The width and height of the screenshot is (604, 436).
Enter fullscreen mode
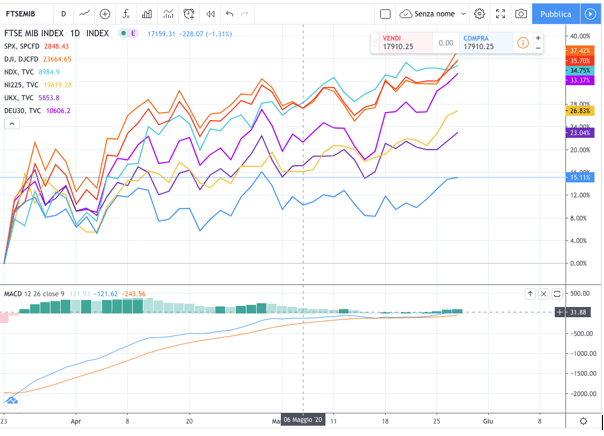click(x=500, y=14)
